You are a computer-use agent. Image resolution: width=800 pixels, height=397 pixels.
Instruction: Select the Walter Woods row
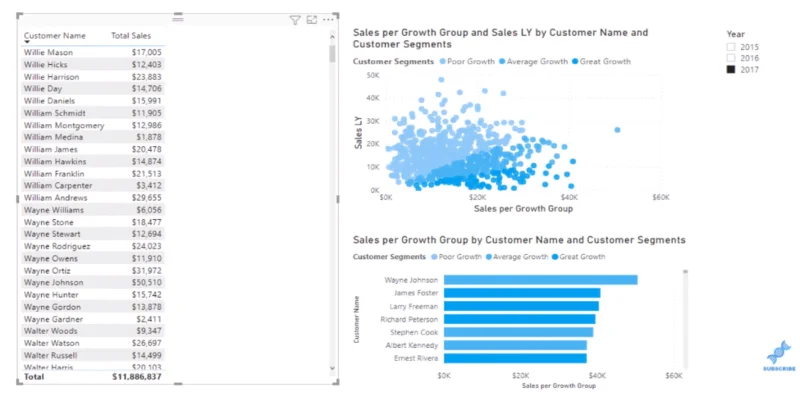(x=93, y=331)
